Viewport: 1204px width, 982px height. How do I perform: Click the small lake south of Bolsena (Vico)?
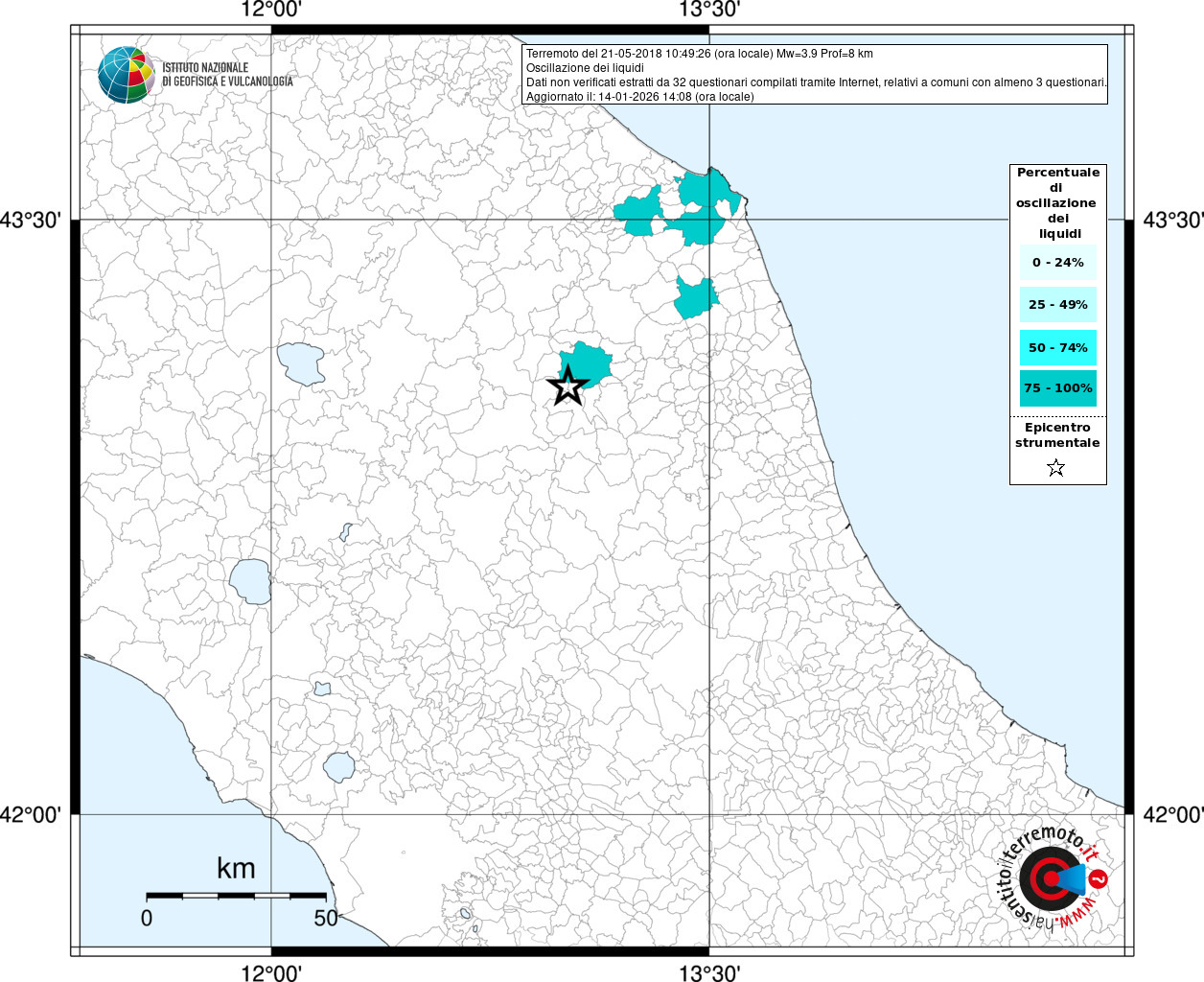[x=322, y=689]
